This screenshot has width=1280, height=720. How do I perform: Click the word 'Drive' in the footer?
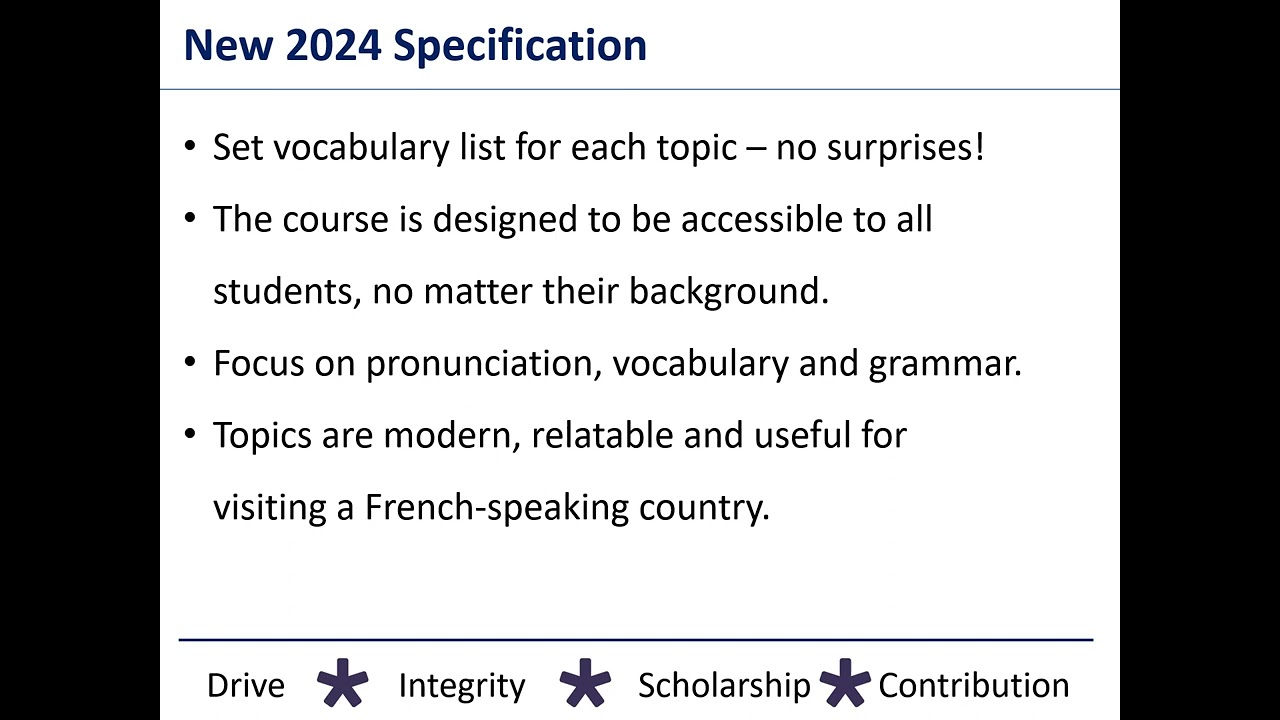pos(246,685)
